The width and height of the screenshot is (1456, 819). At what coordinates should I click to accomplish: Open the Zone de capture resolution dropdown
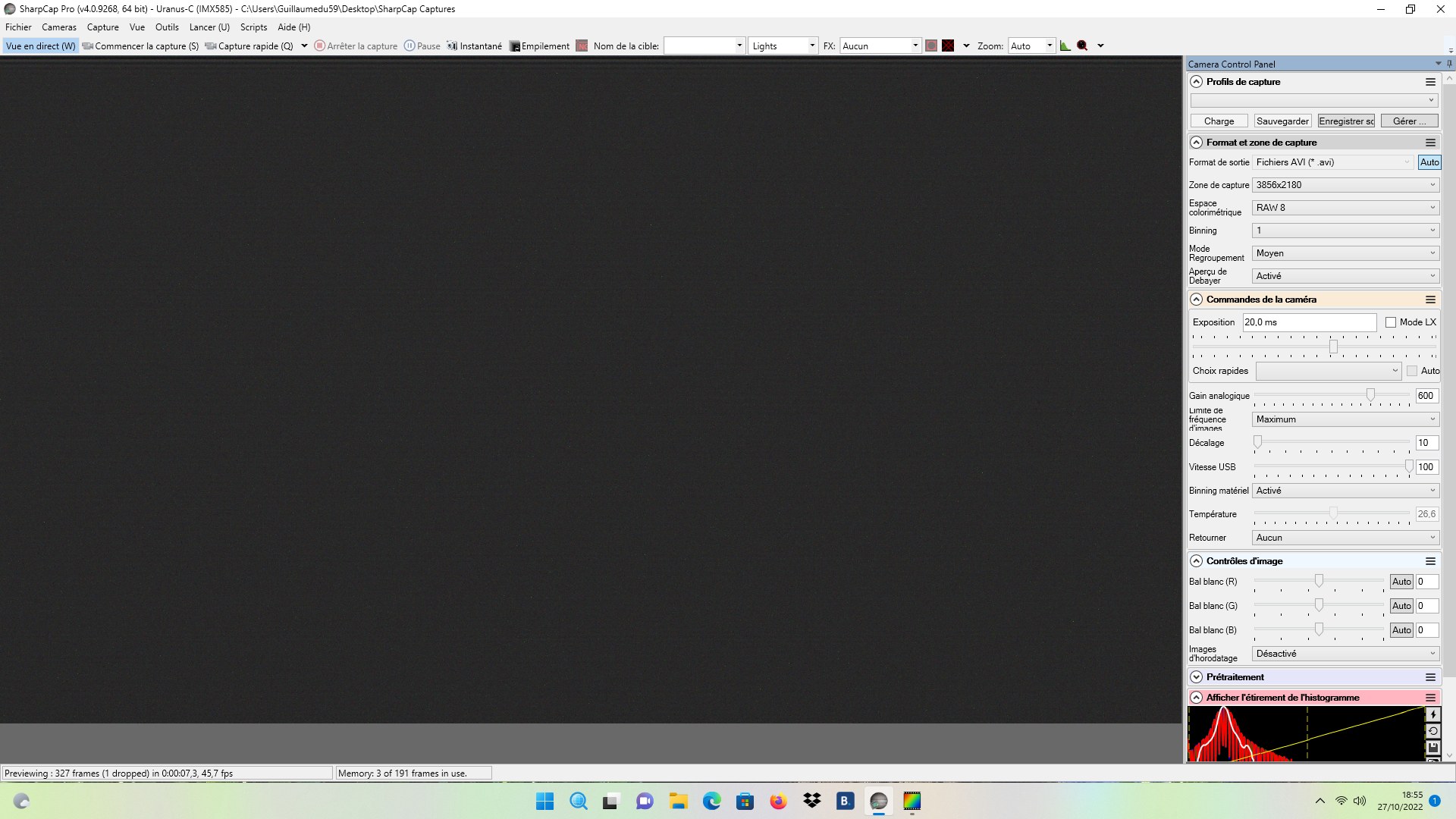coord(1345,185)
